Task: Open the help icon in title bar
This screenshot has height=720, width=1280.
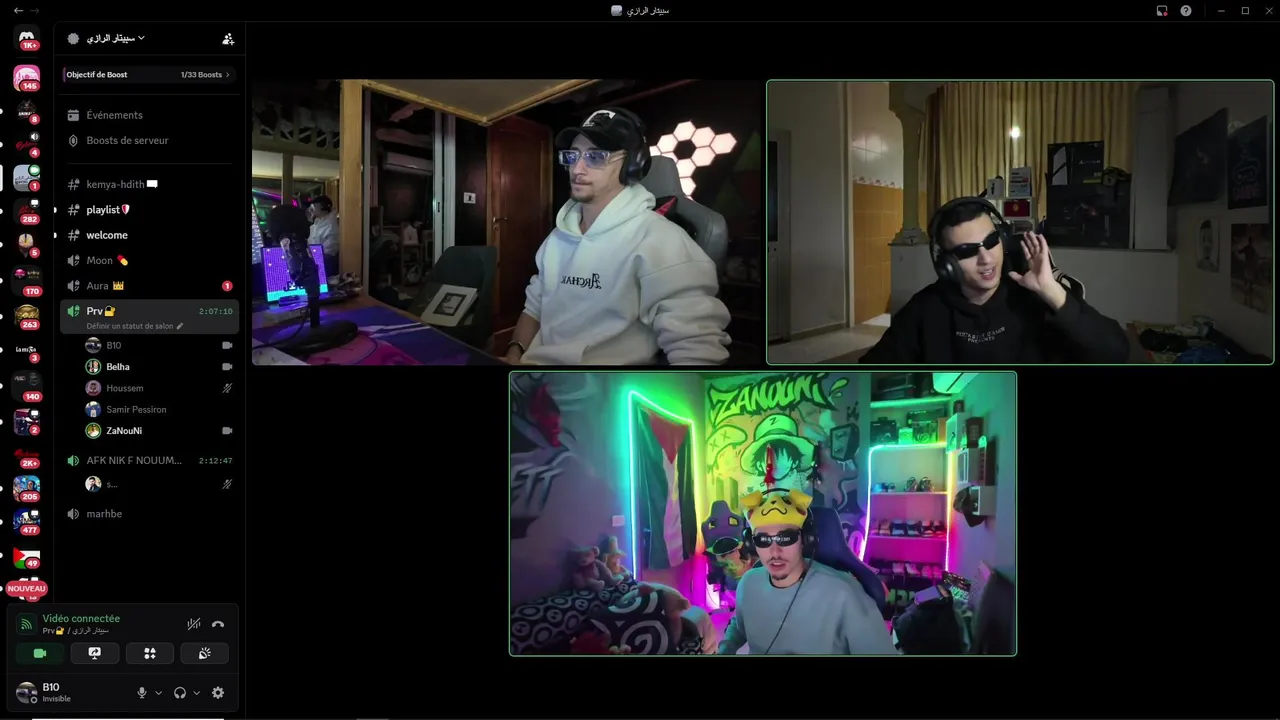Action: [x=1186, y=10]
